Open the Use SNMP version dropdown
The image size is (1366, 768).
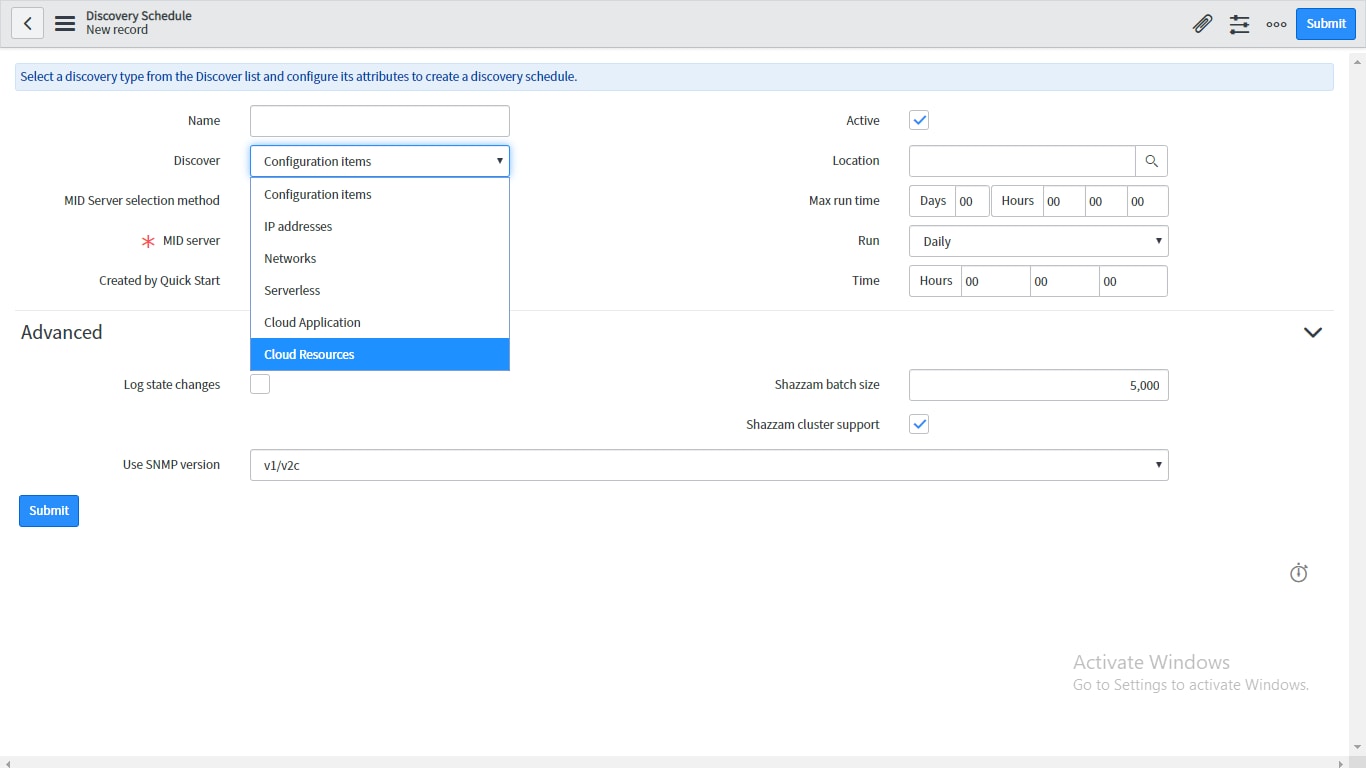click(709, 465)
